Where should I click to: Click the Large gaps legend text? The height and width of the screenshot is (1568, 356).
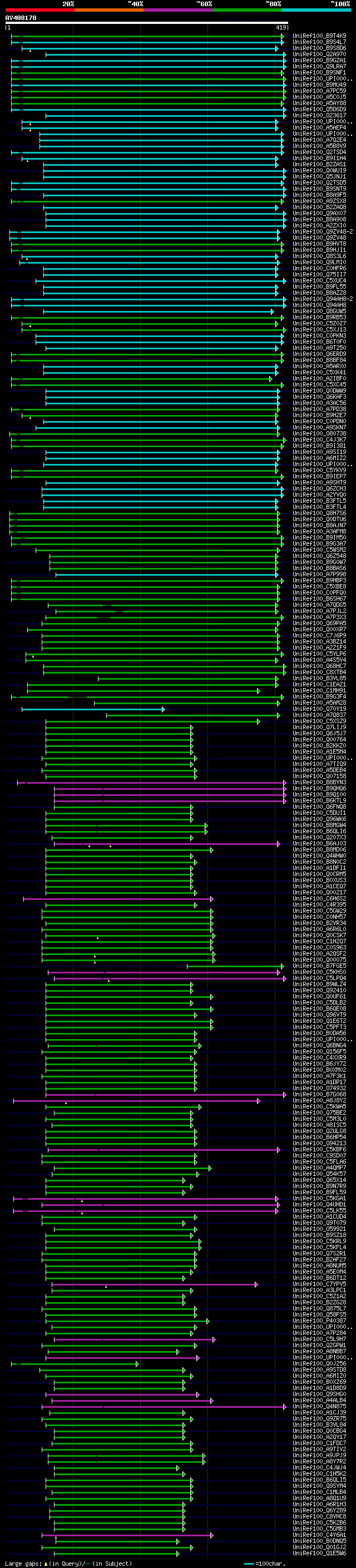68,1563
